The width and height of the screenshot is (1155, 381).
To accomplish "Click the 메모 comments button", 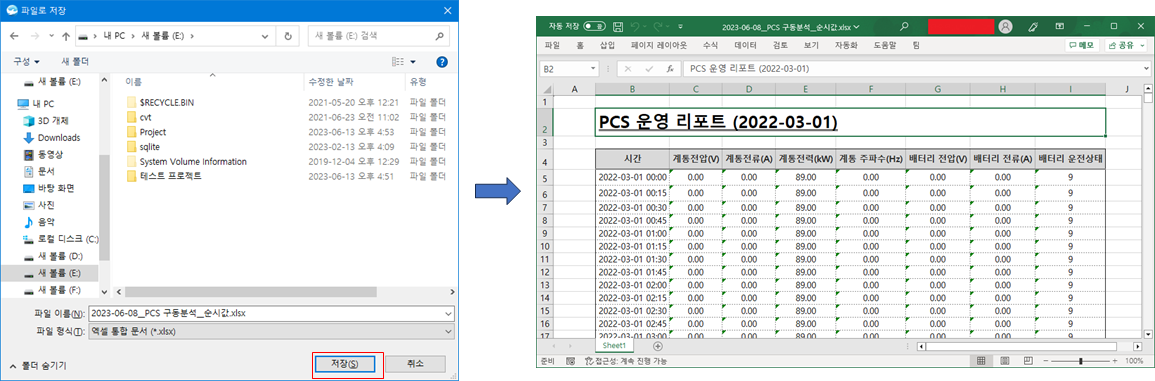I will tap(1082, 46).
